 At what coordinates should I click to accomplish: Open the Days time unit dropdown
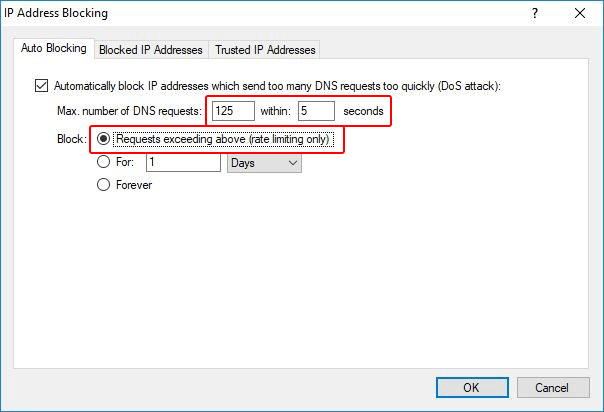coord(264,163)
